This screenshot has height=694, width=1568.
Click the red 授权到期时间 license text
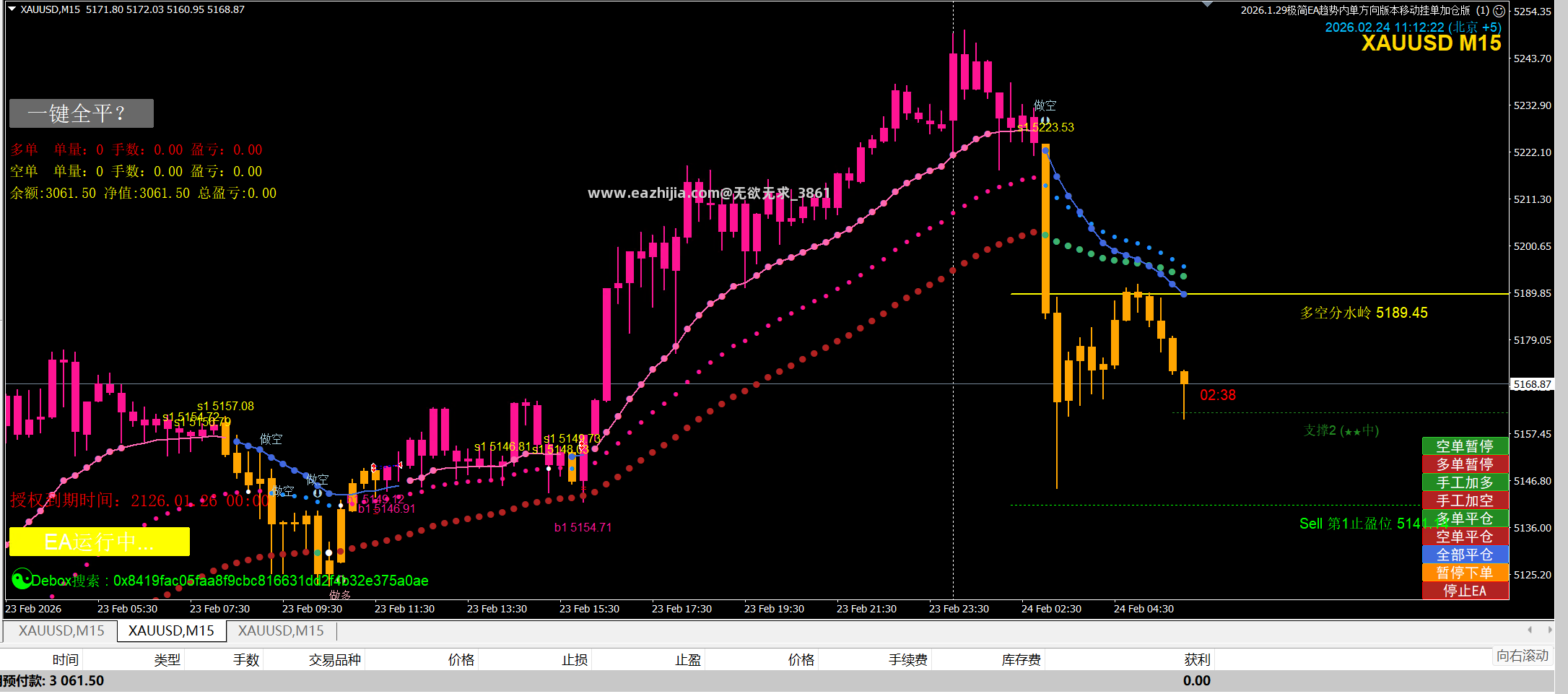(x=140, y=500)
